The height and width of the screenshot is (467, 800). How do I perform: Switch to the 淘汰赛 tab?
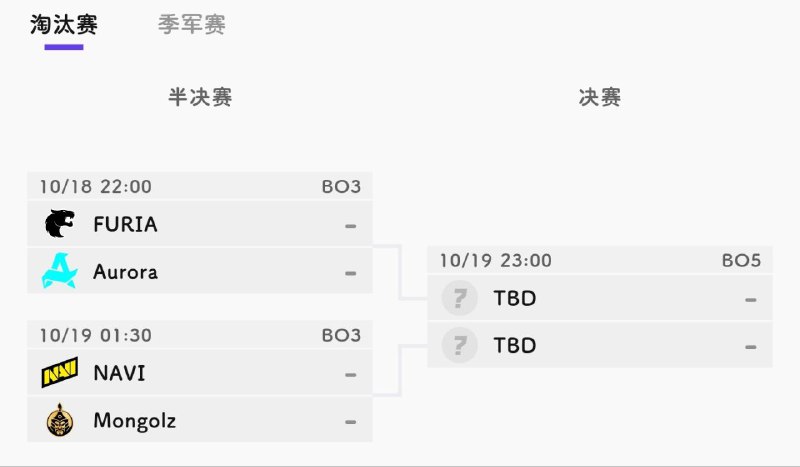[x=64, y=25]
